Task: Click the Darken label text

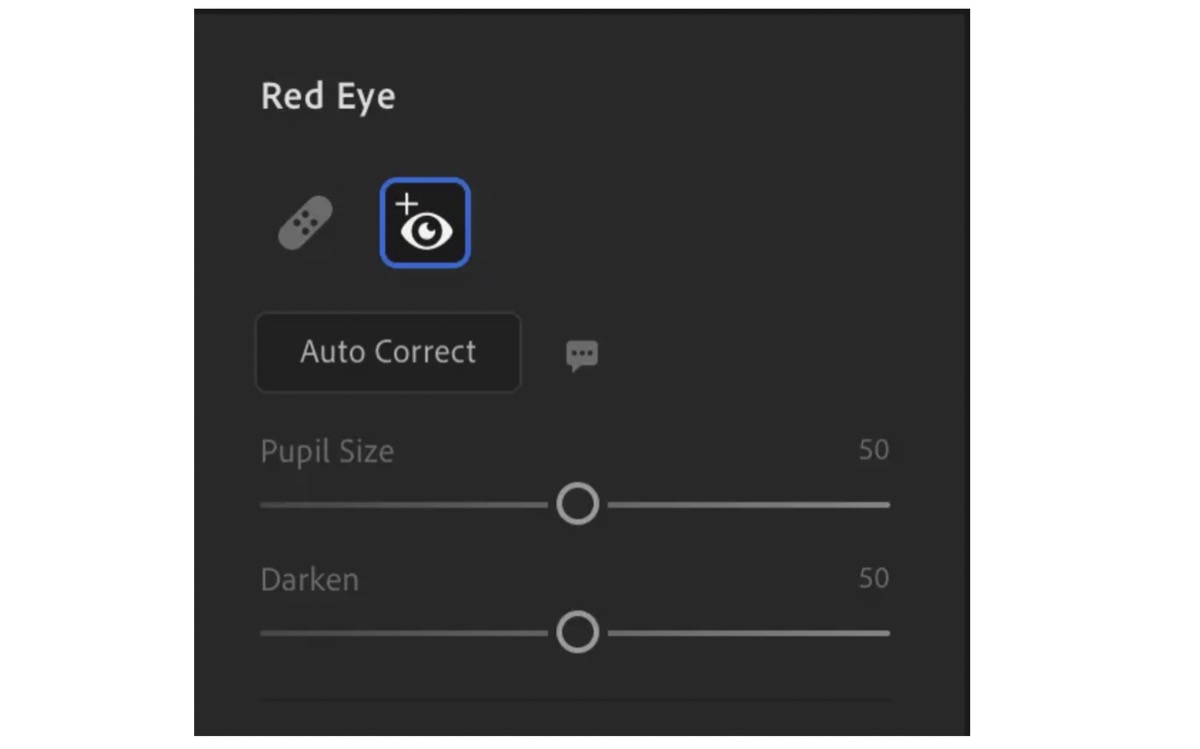Action: [310, 579]
